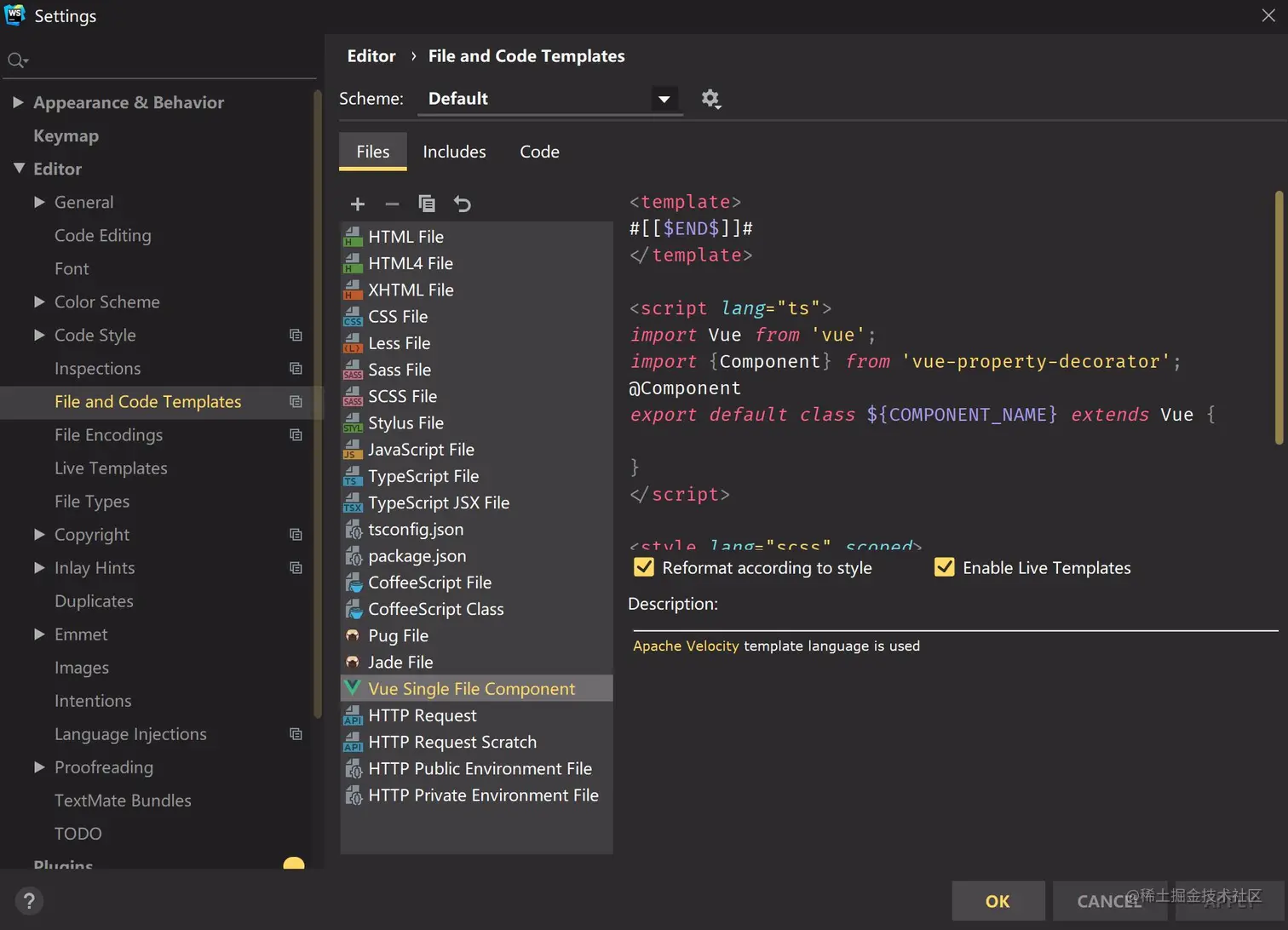Open the Scheme Default dropdown
Screen dimensions: 1288x930
tap(549, 99)
